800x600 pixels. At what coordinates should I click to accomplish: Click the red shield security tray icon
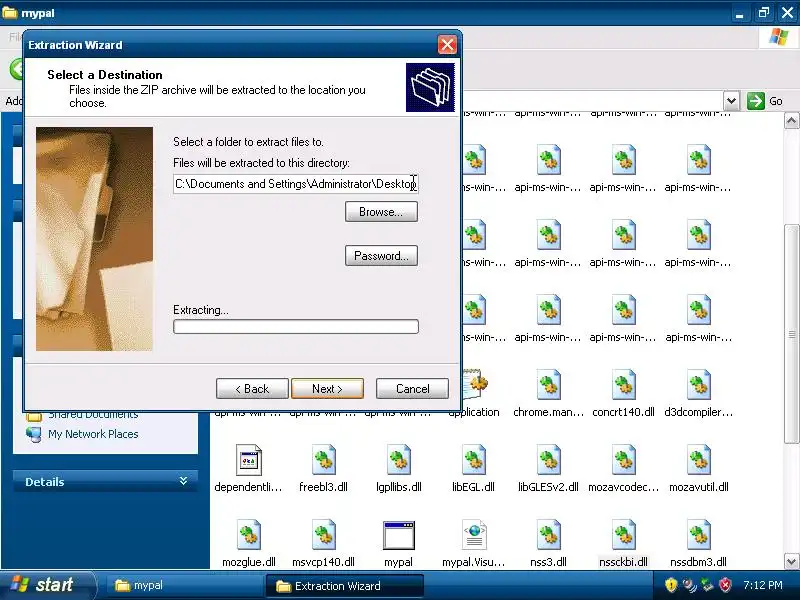725,585
